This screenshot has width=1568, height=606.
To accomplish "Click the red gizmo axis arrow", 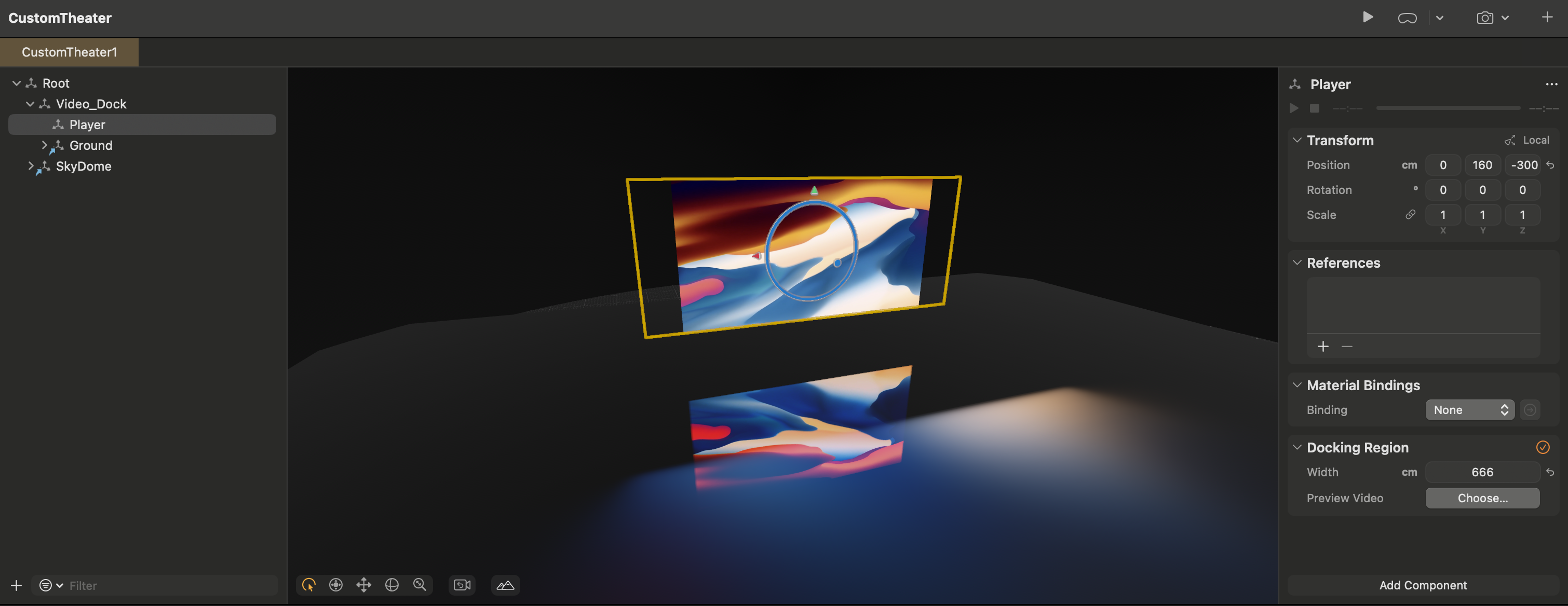I will pyautogui.click(x=756, y=256).
